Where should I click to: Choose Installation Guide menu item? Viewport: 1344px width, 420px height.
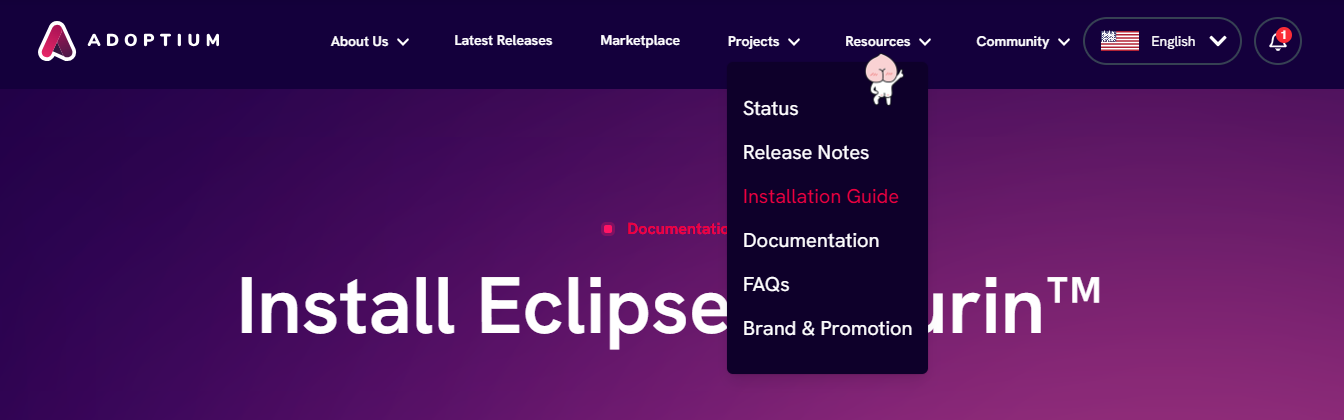[821, 196]
